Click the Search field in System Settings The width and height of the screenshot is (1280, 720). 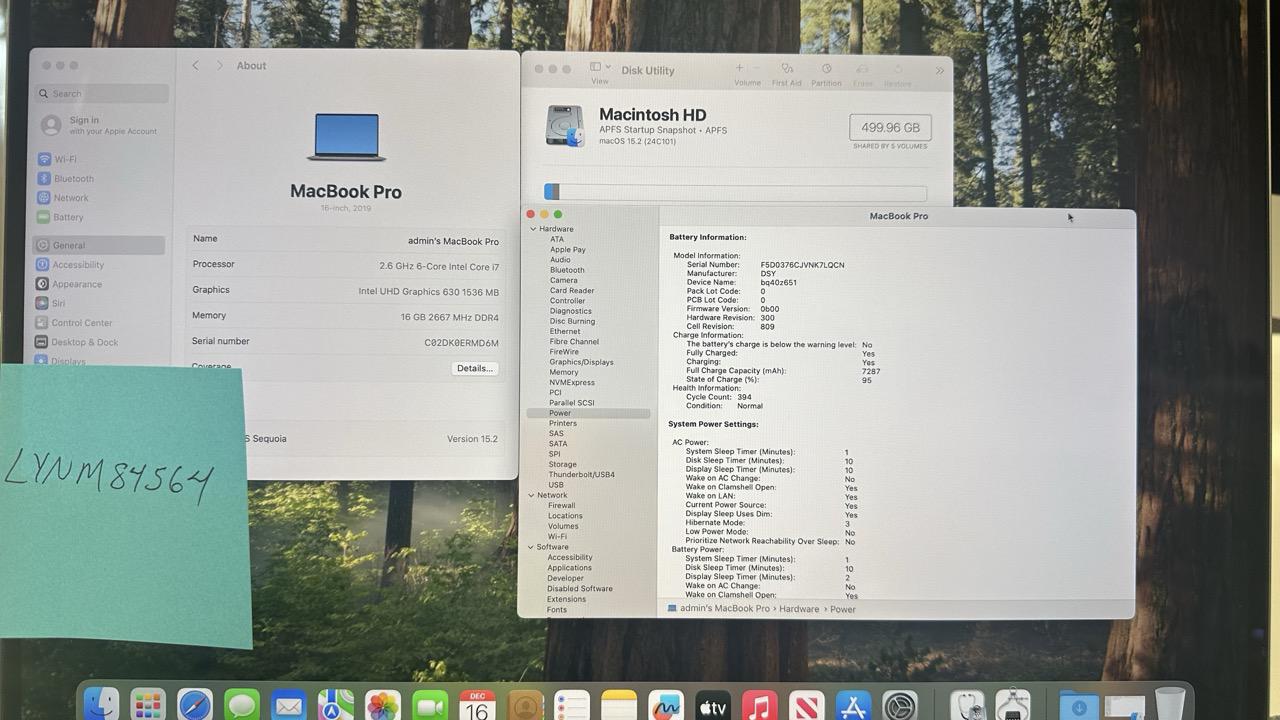pos(101,94)
